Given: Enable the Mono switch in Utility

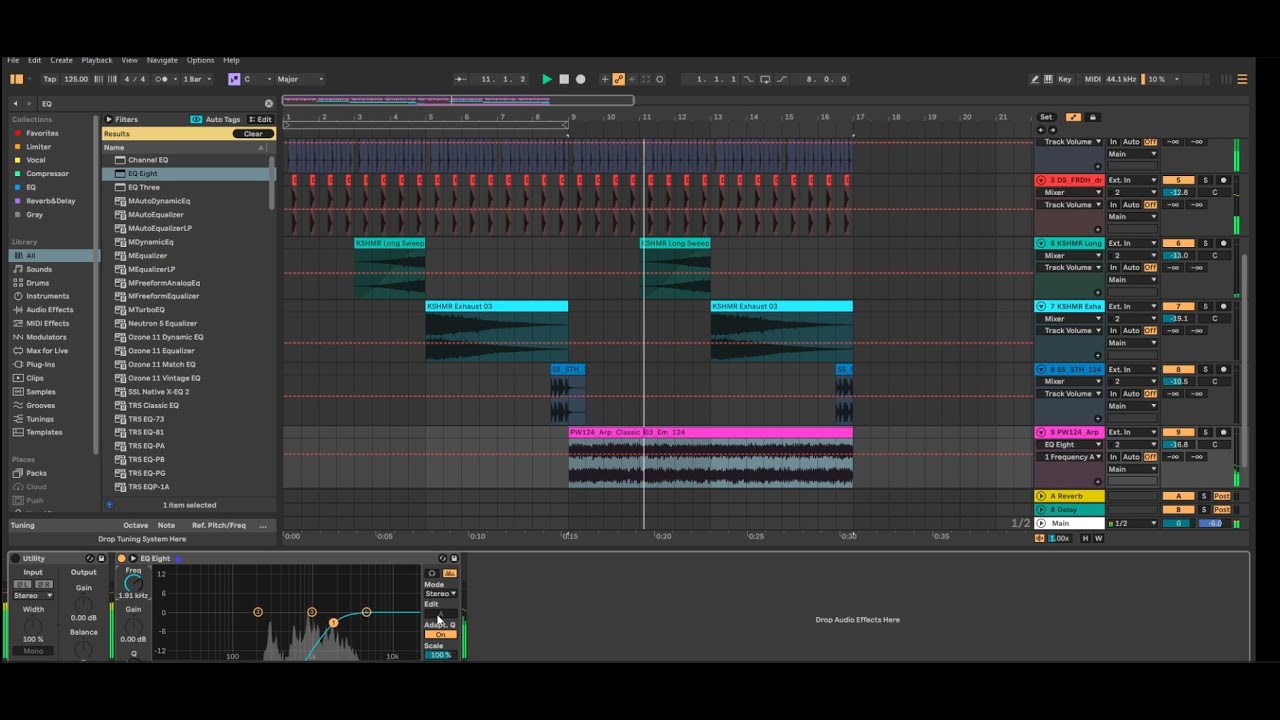Looking at the screenshot, I should [x=33, y=651].
